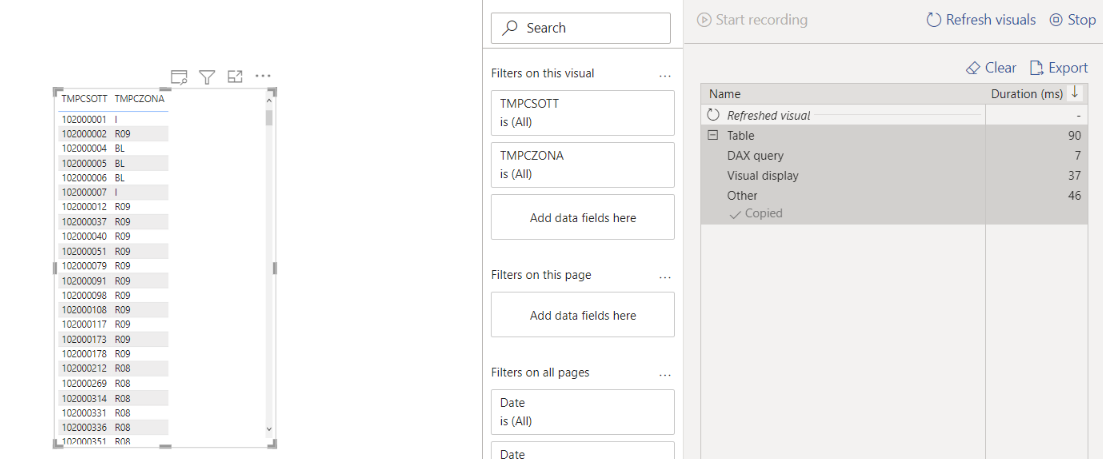Sort by Duration using the down arrow icon

point(1074,93)
